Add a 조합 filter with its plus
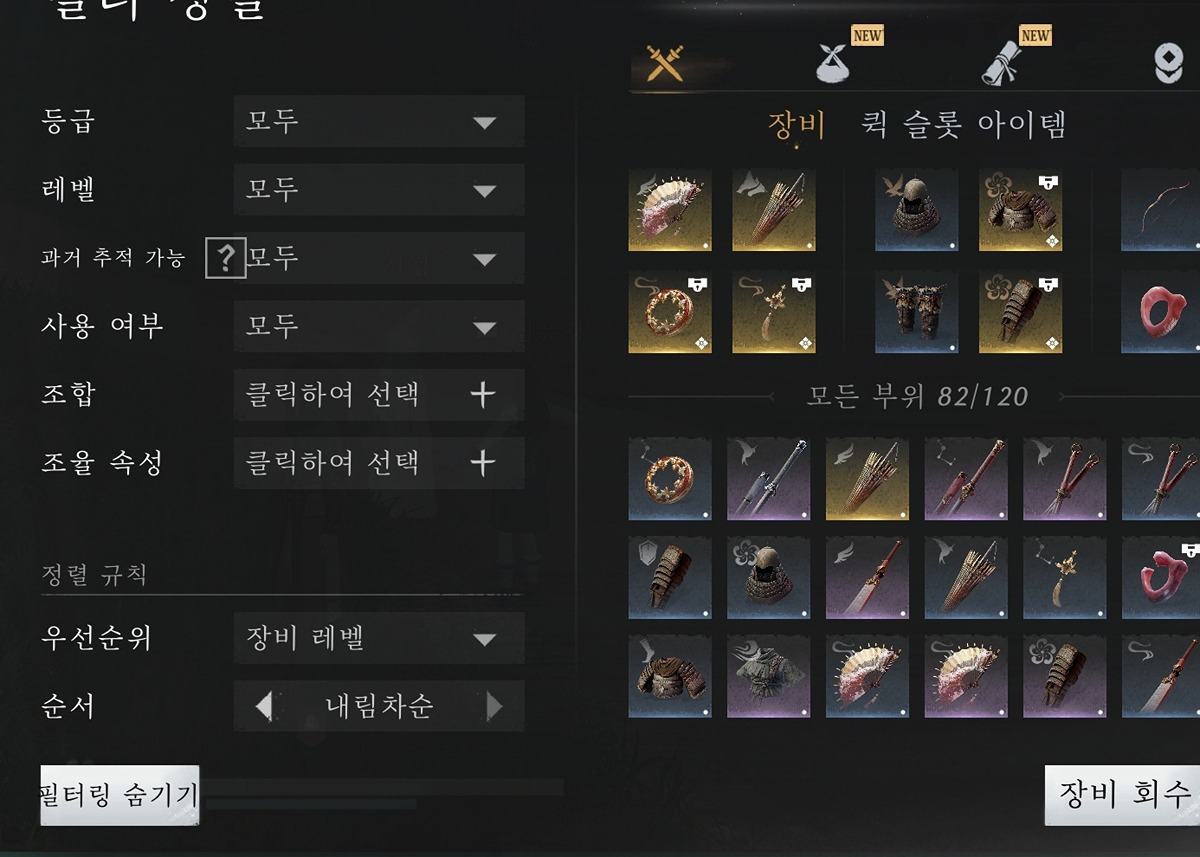Viewport: 1200px width, 857px height. coord(483,395)
